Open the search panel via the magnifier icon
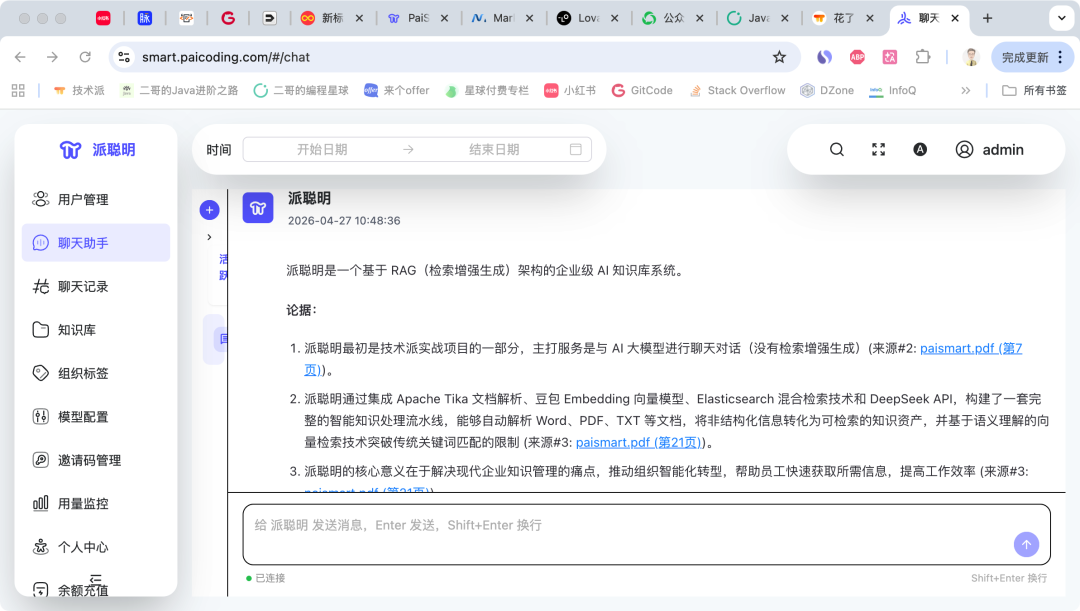 836,149
